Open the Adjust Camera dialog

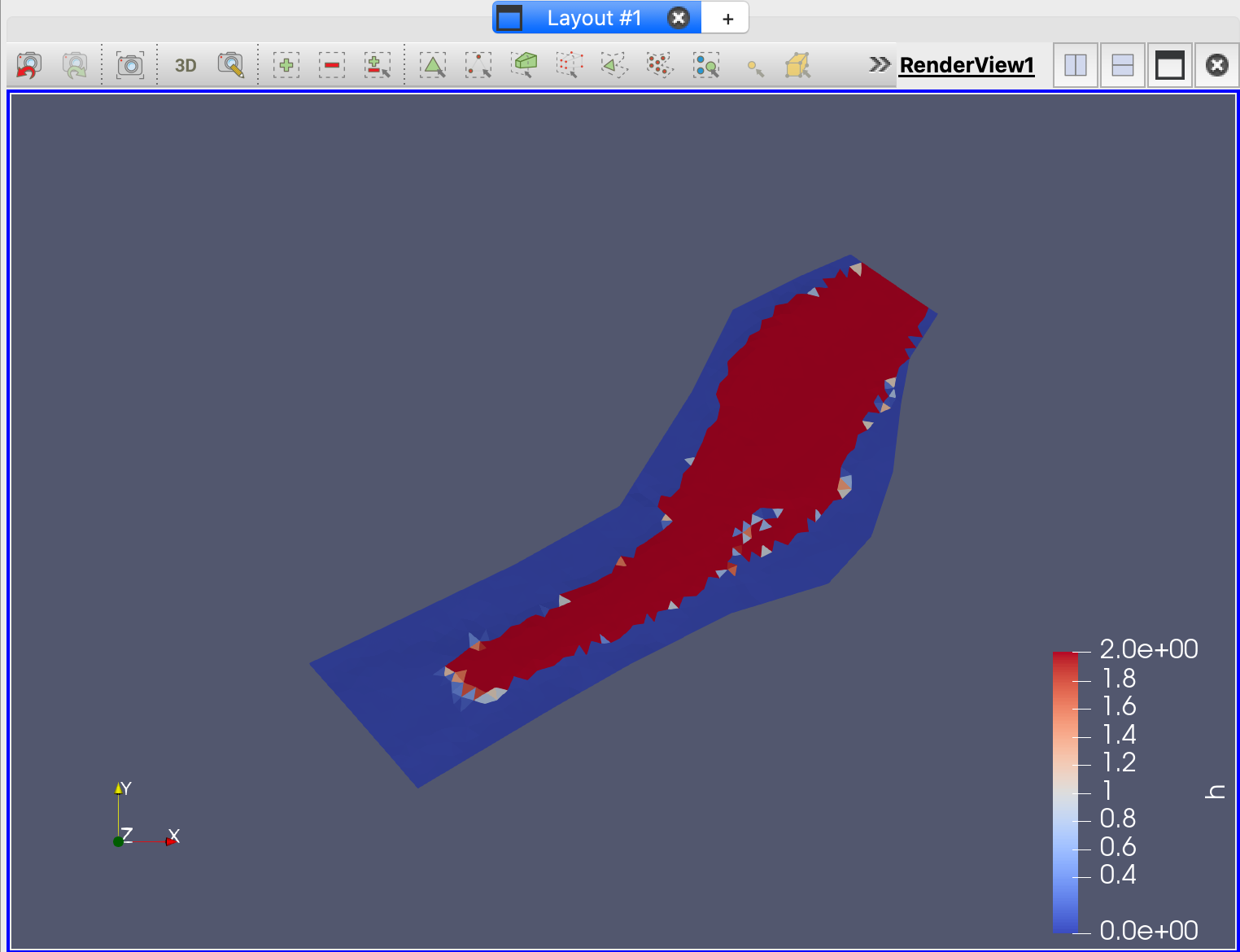(231, 65)
